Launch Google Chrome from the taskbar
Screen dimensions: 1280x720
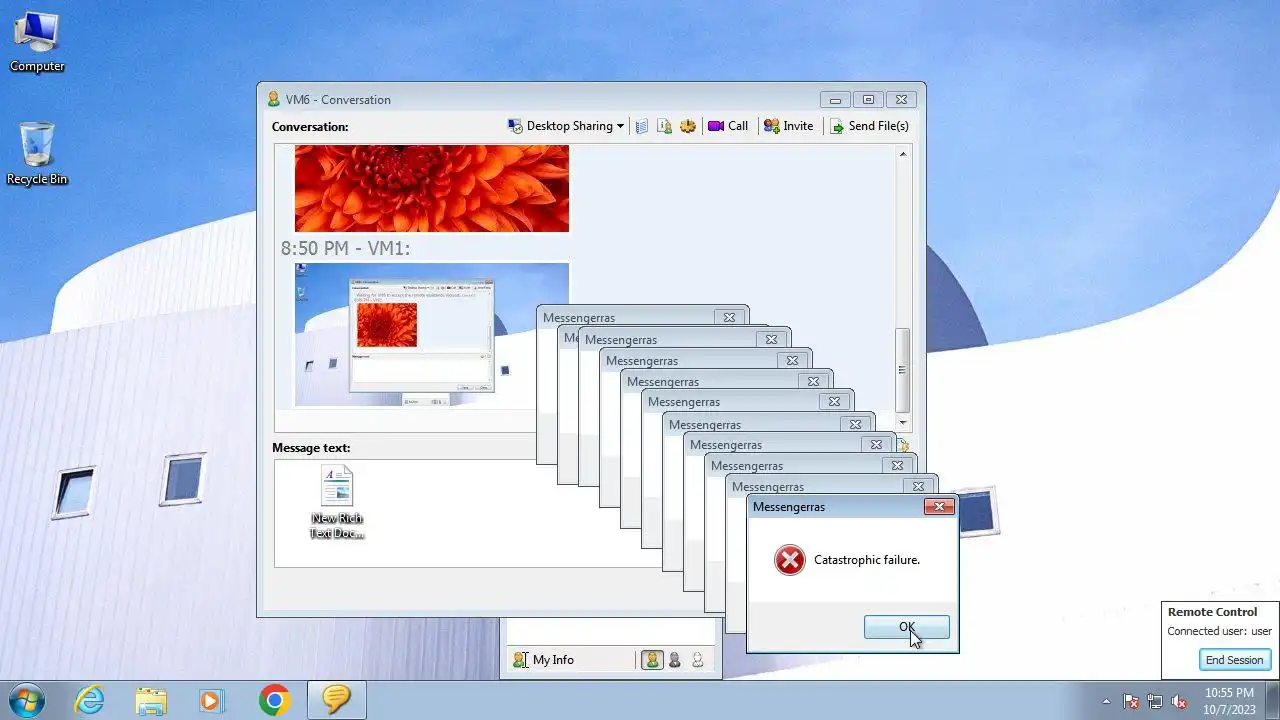click(274, 700)
